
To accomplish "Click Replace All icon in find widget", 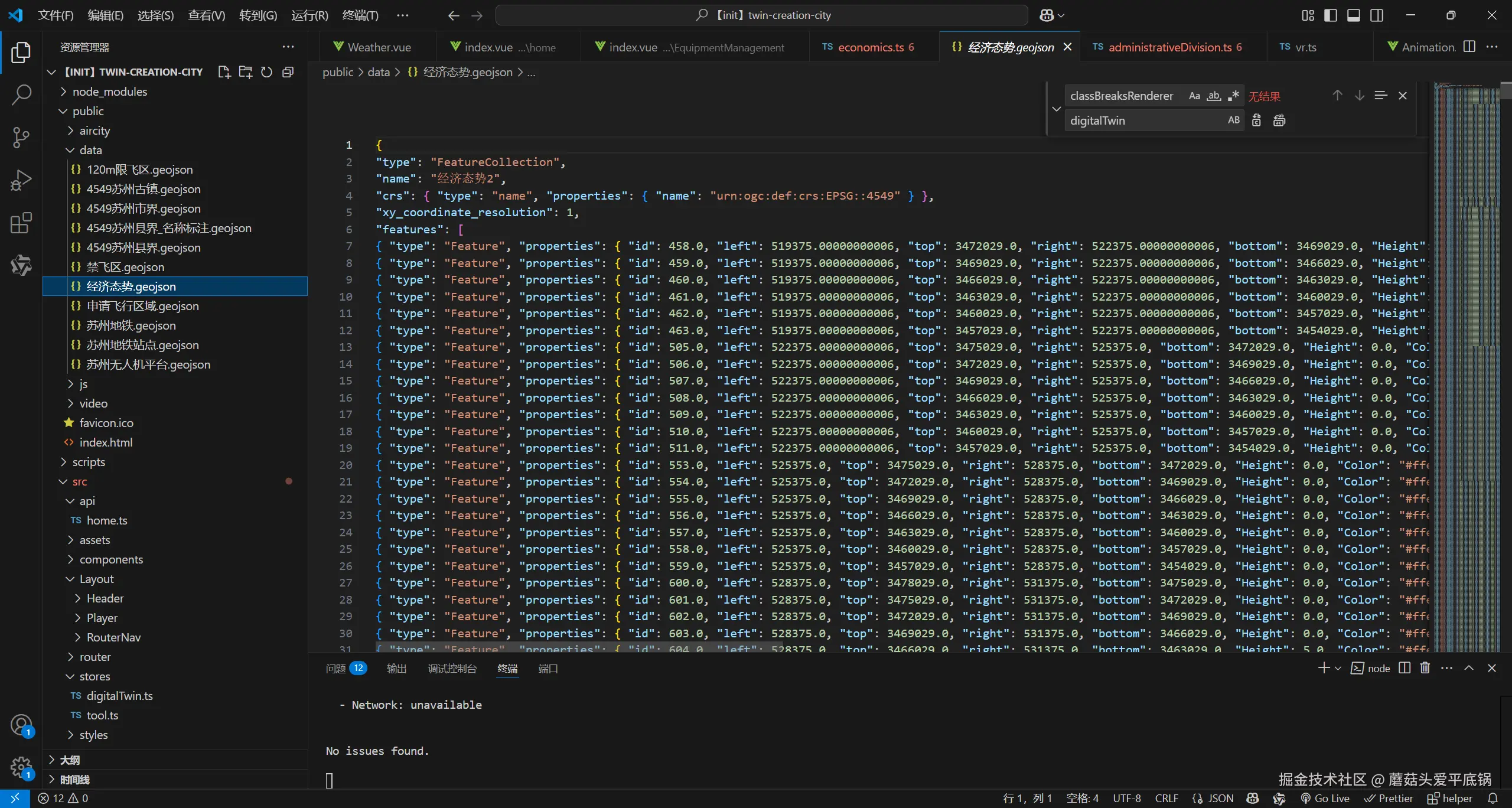I will coord(1279,120).
